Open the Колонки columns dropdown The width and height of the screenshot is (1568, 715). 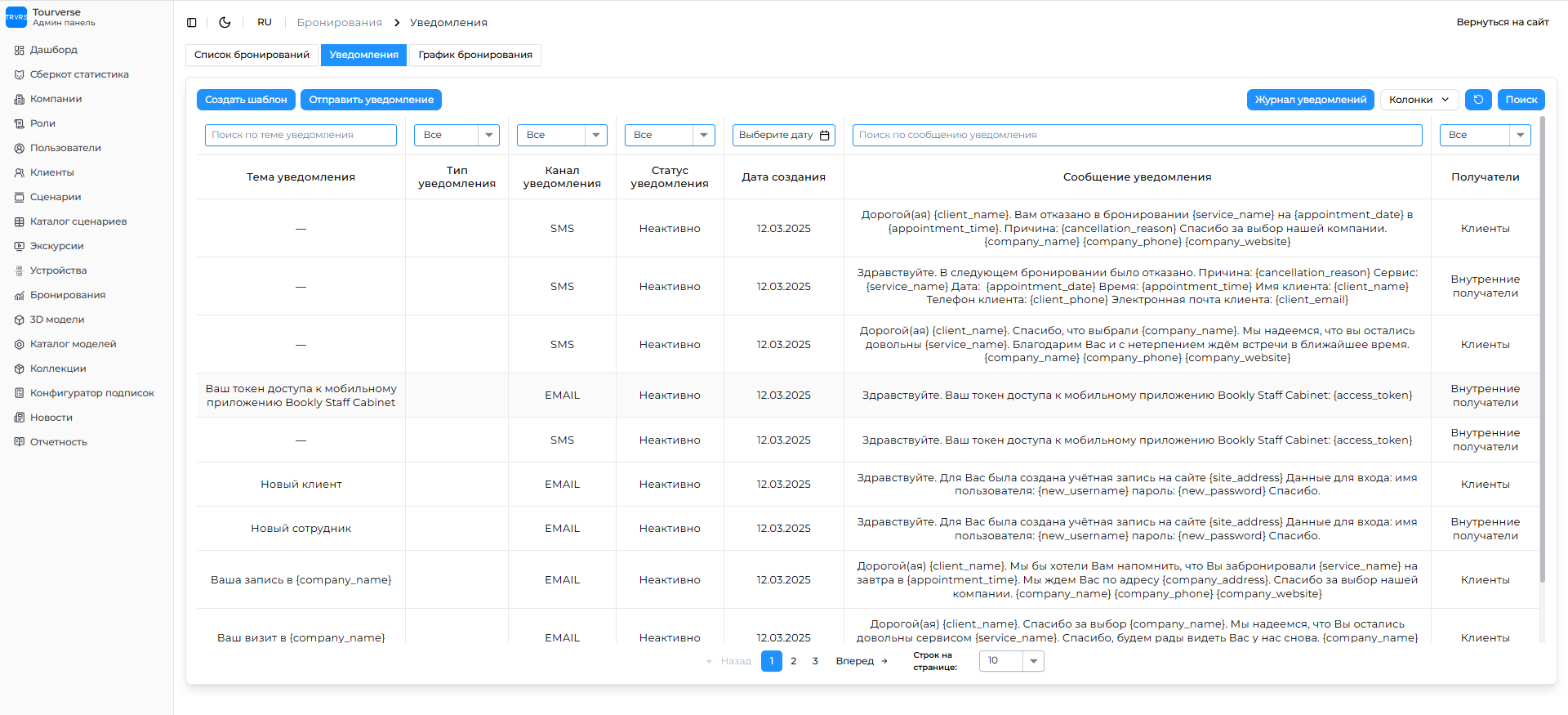pos(1419,100)
